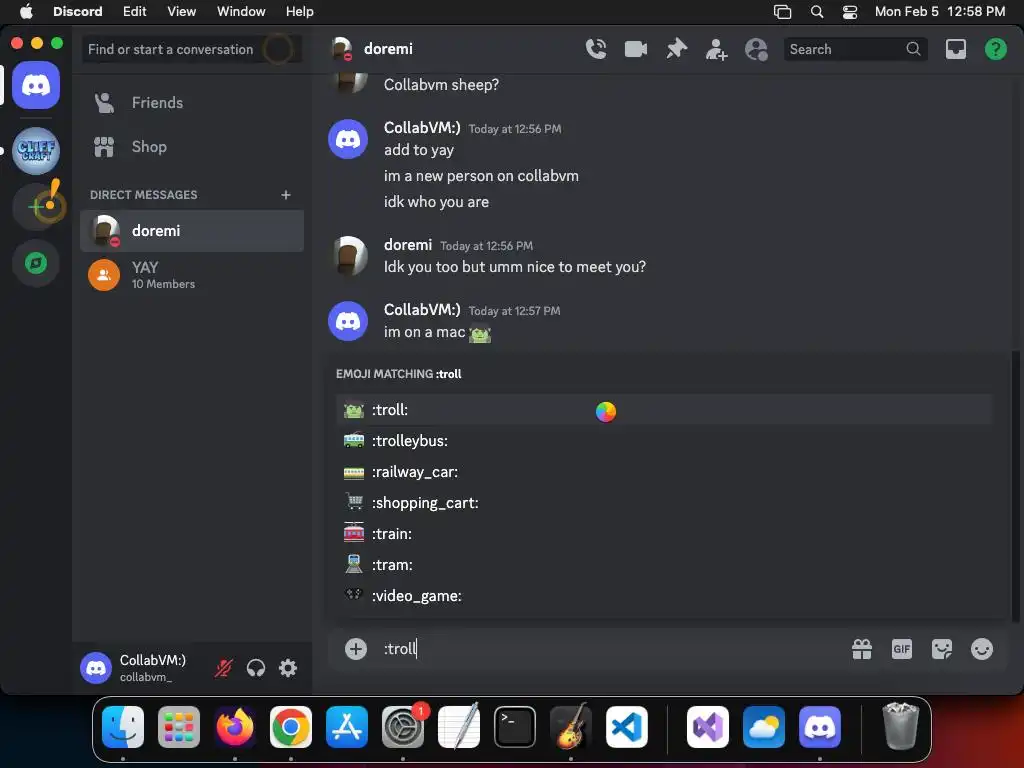Open the Discord menu in menu bar
This screenshot has width=1024, height=768.
tap(77, 11)
